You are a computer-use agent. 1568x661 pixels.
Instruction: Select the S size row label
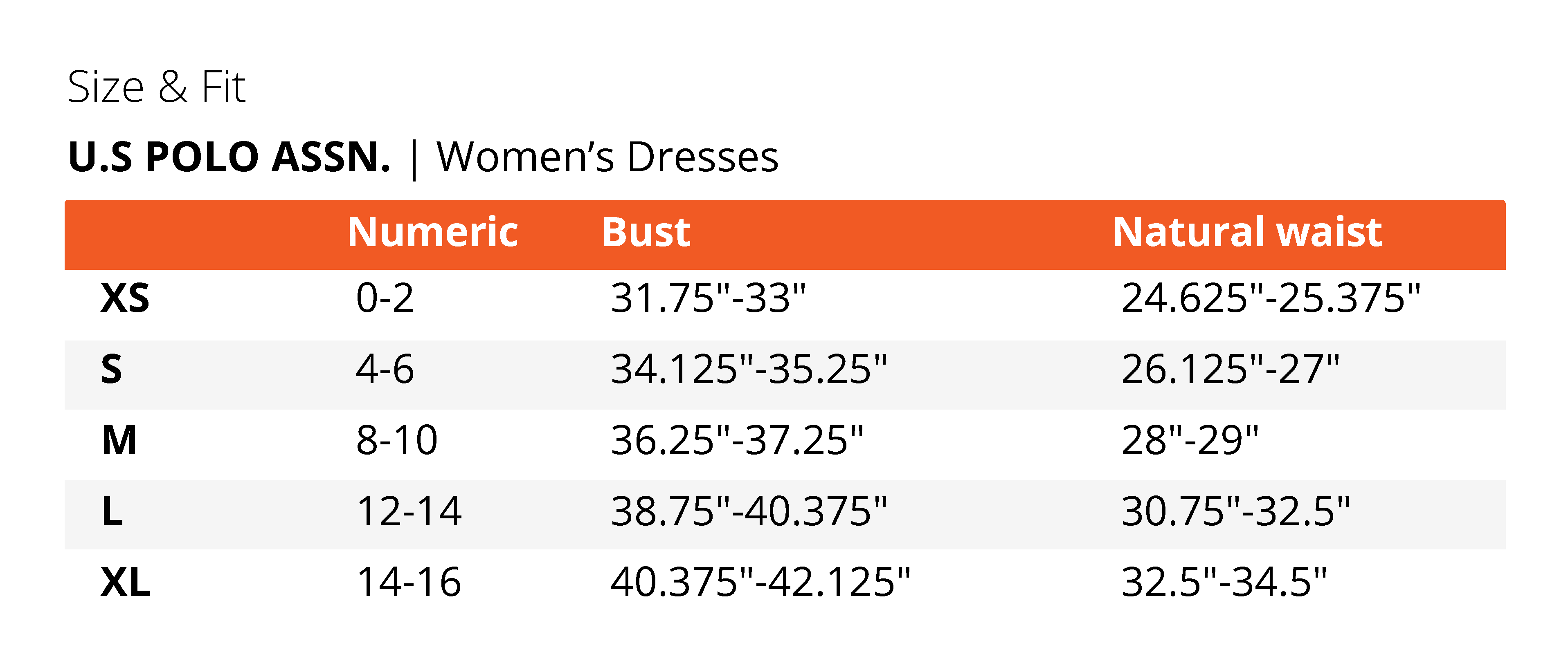(111, 369)
